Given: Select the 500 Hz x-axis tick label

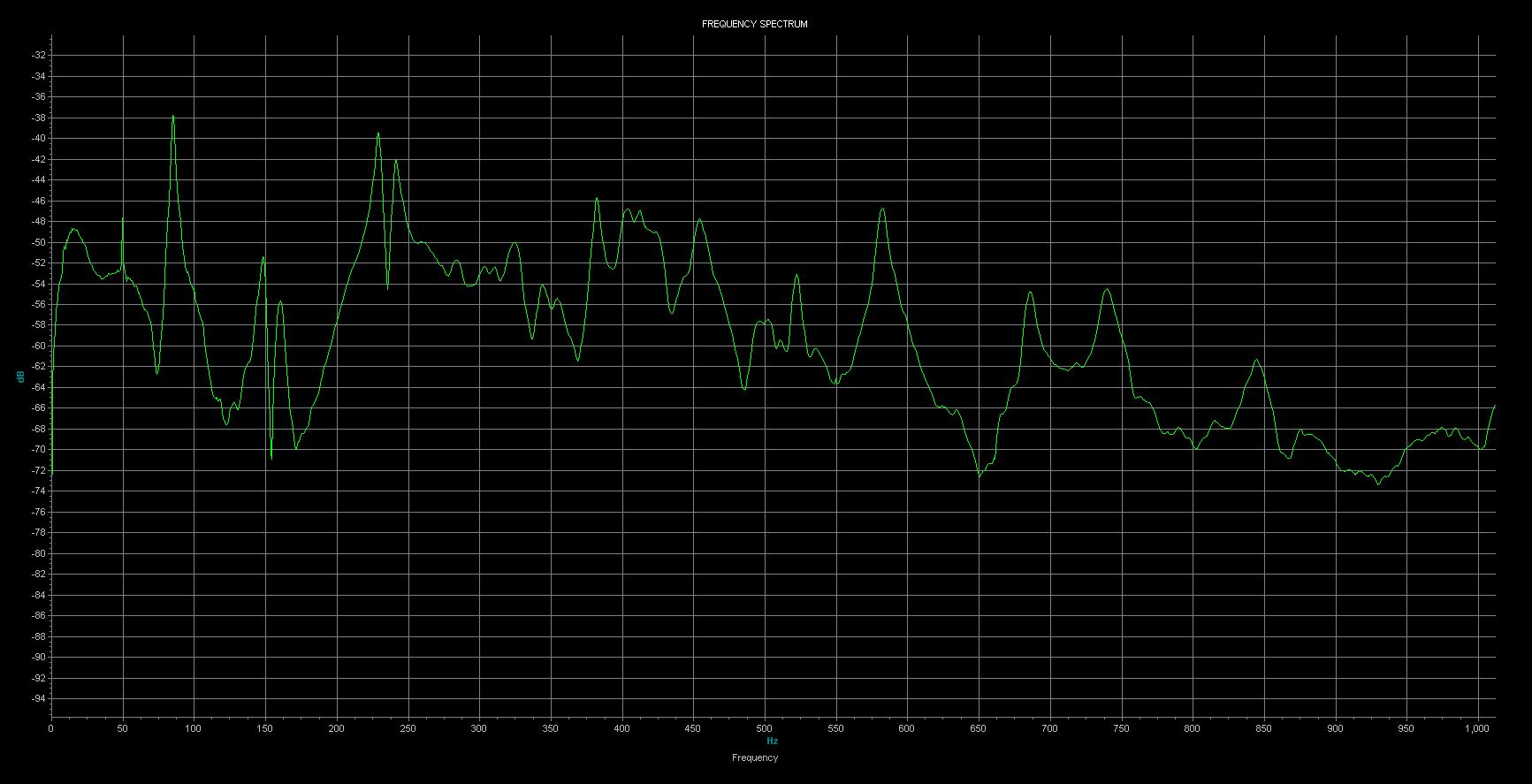Looking at the screenshot, I should pyautogui.click(x=765, y=729).
